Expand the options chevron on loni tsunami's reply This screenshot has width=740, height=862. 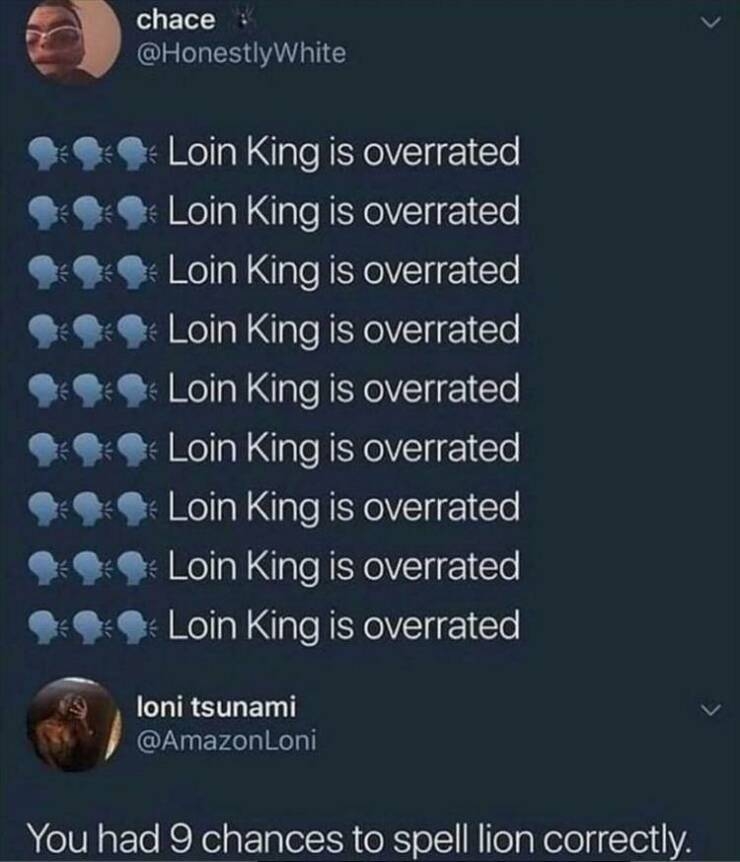point(709,709)
